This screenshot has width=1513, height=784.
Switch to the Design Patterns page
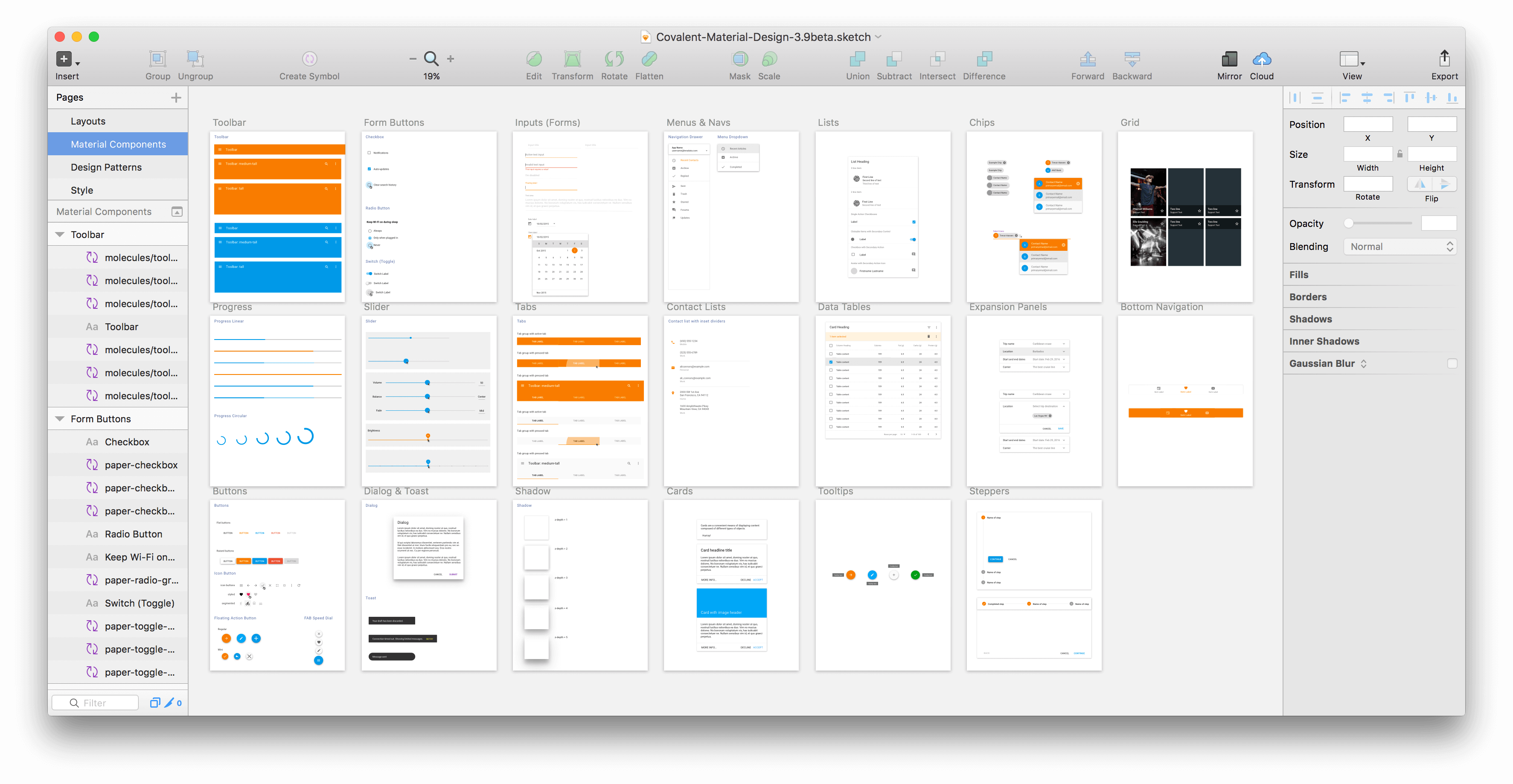coord(106,167)
